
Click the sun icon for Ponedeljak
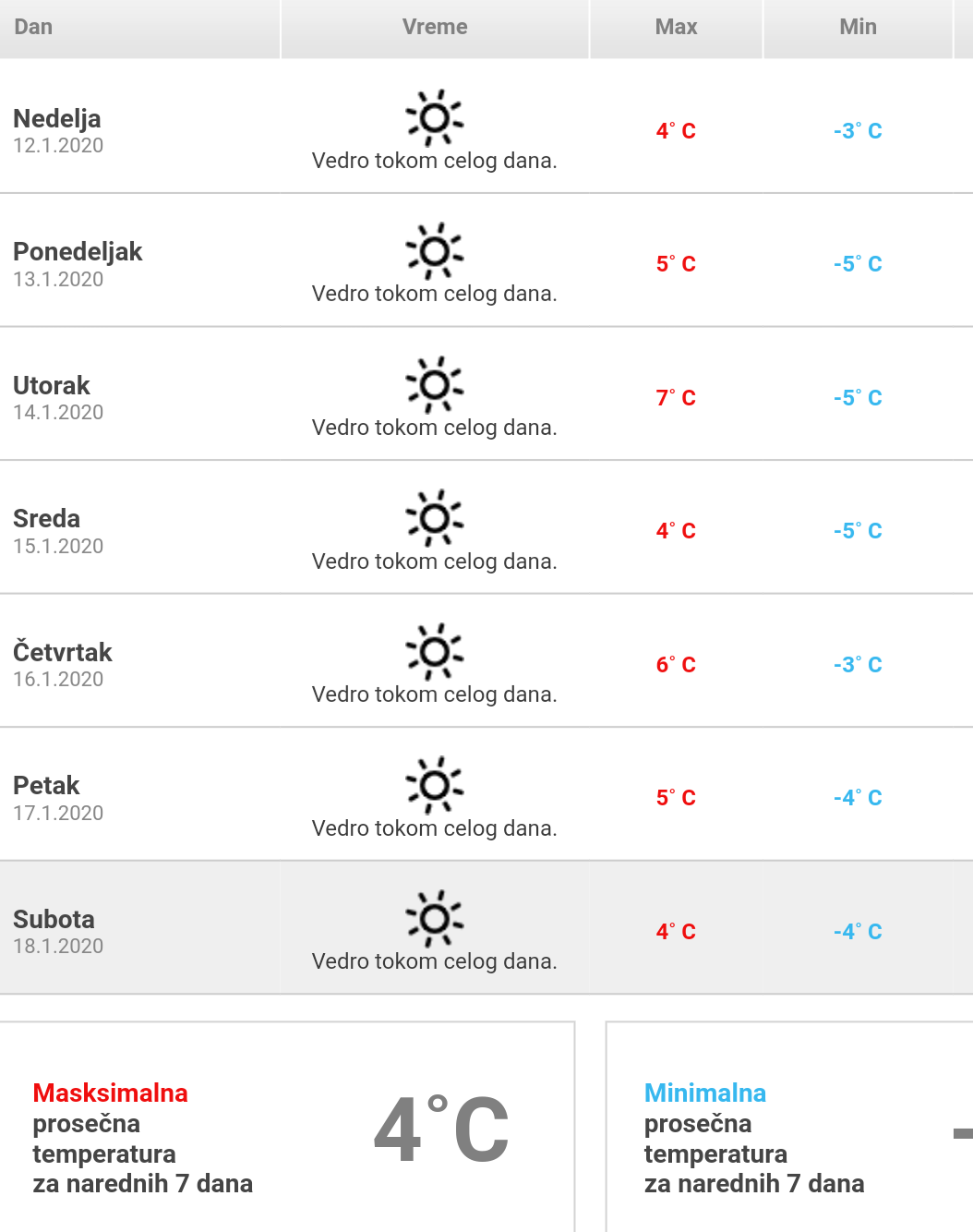[435, 251]
